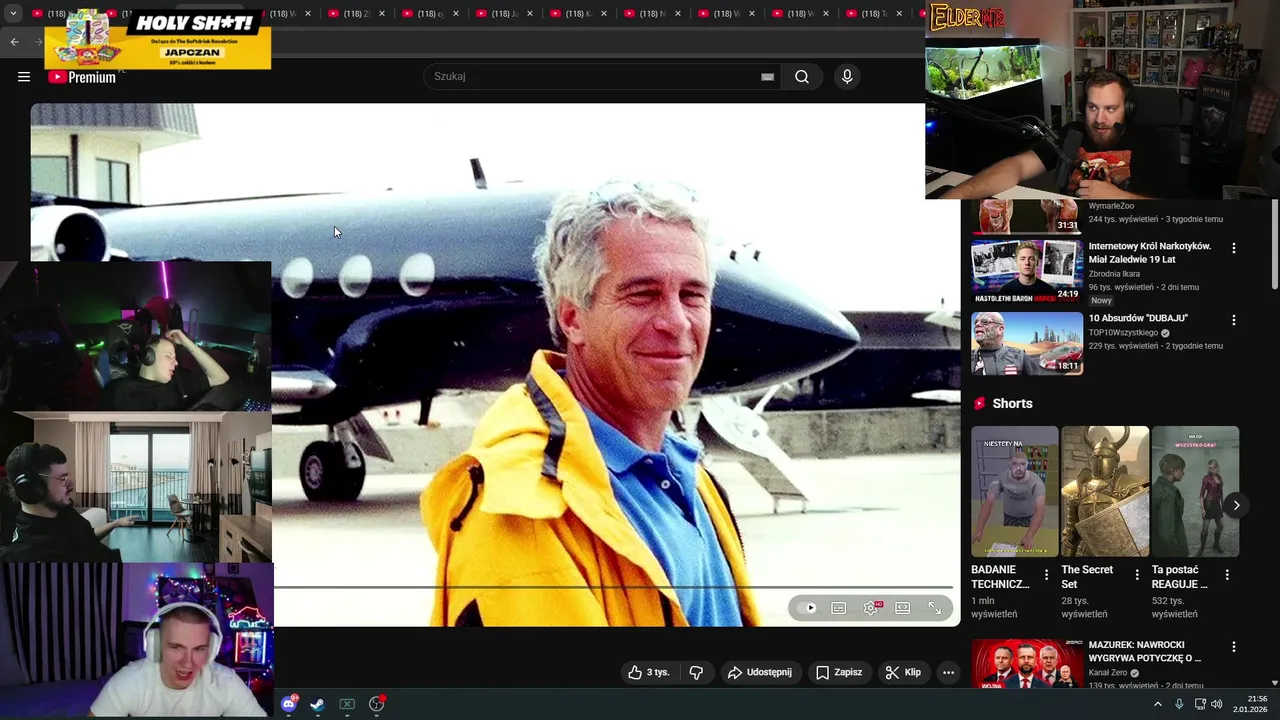Open the Xbox app taskbar icon
Viewport: 1280px width, 720px height.
347,704
